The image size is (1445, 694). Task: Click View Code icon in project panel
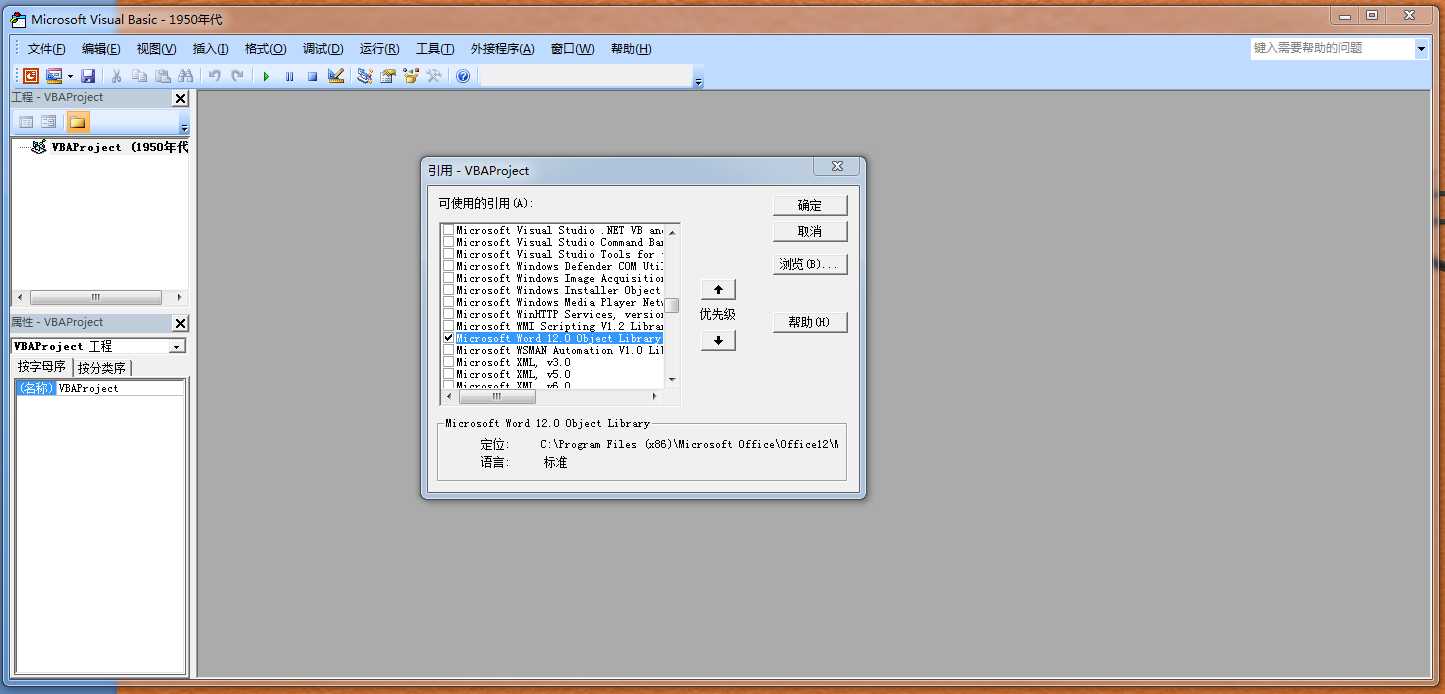click(x=26, y=122)
